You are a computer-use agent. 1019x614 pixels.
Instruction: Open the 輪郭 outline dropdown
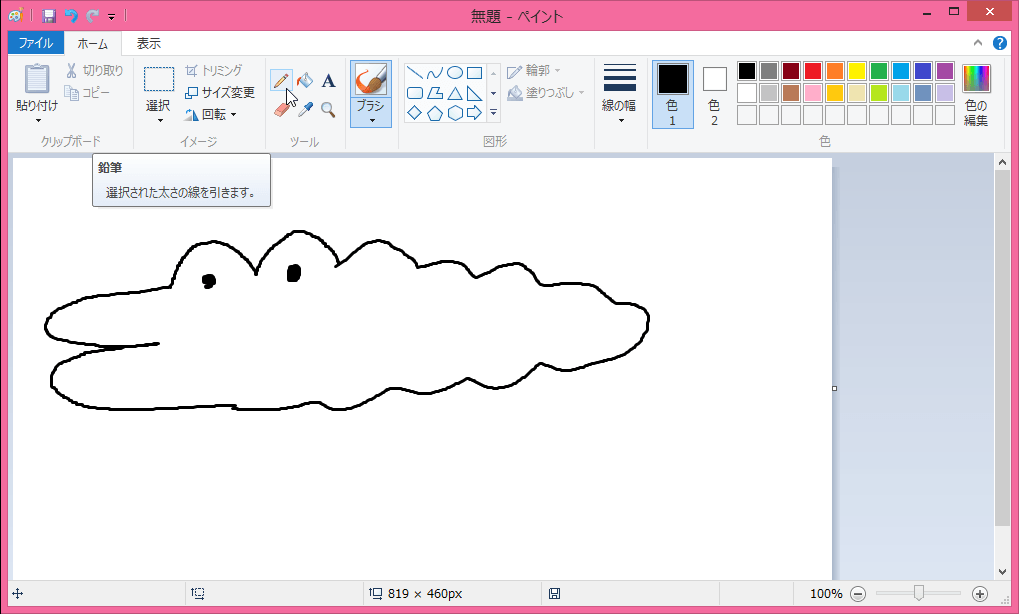534,70
